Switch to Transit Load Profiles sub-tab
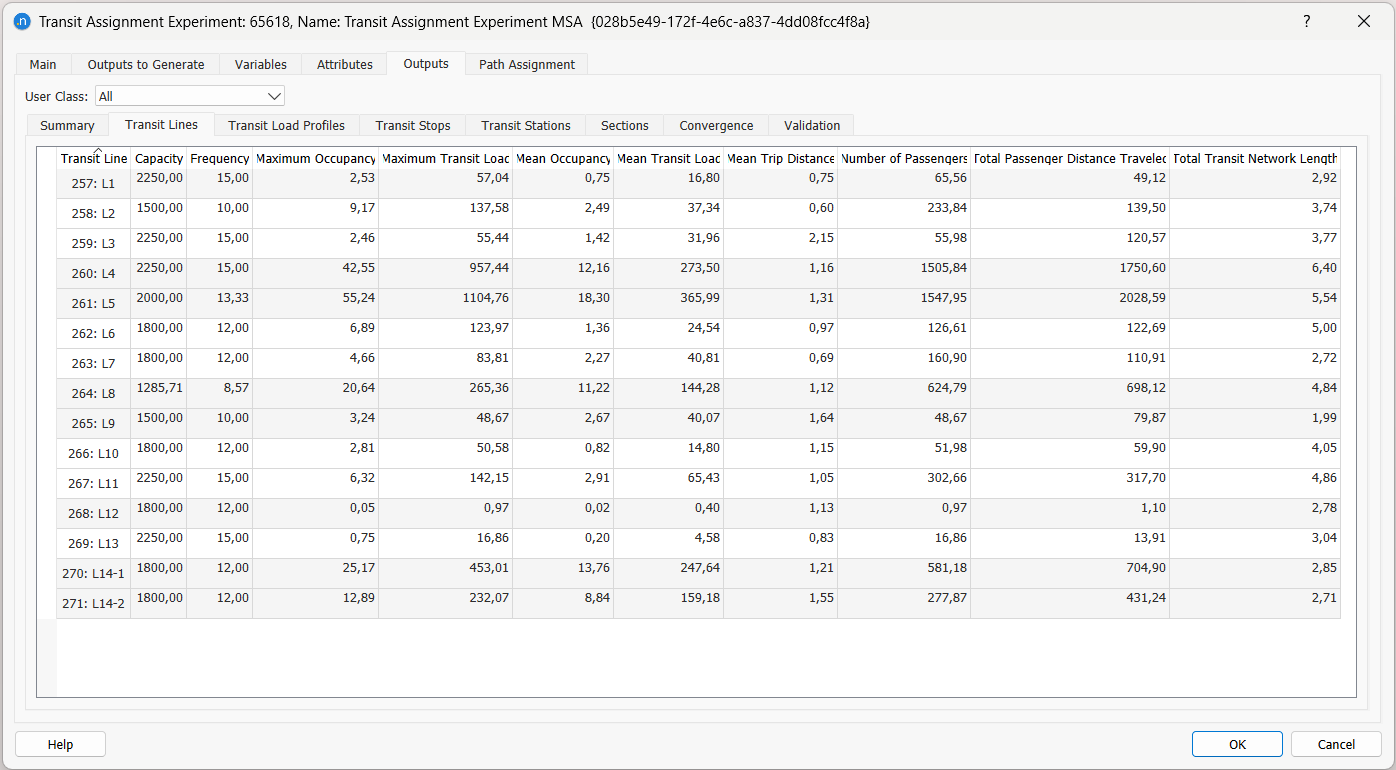 (x=286, y=125)
